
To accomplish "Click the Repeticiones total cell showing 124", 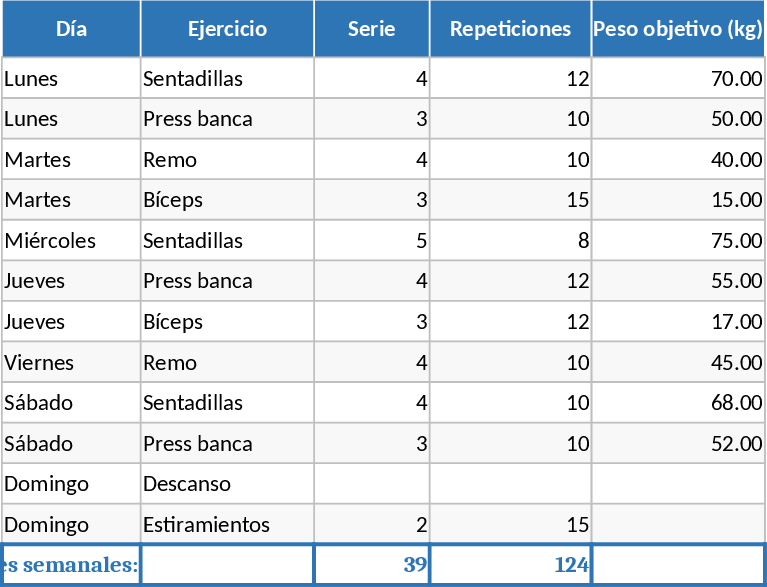I will tap(510, 565).
